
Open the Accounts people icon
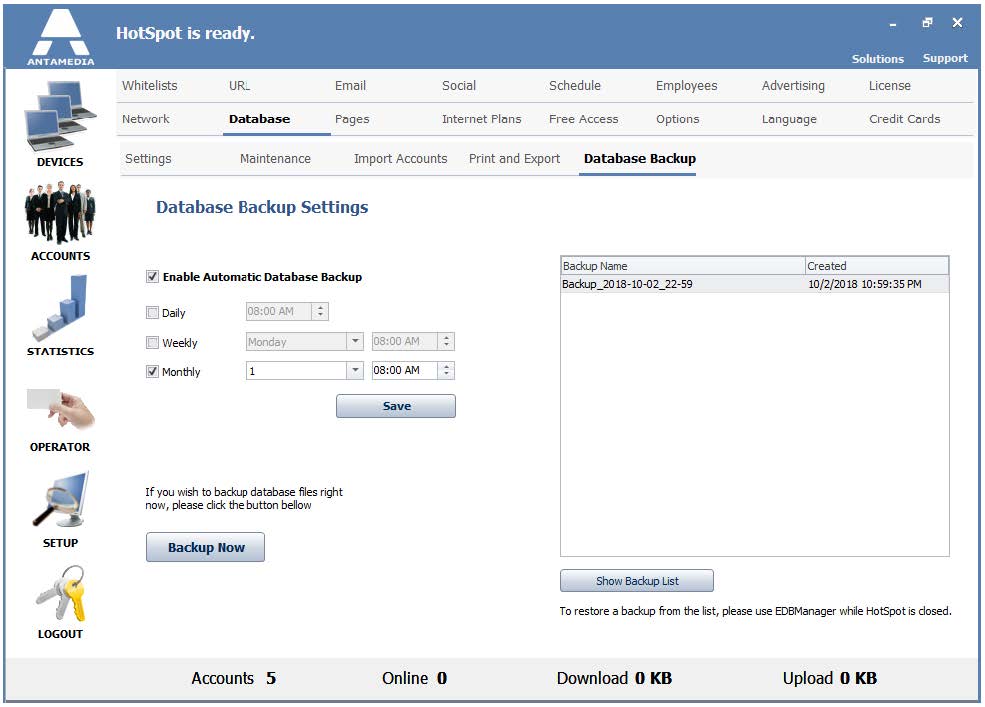click(60, 212)
